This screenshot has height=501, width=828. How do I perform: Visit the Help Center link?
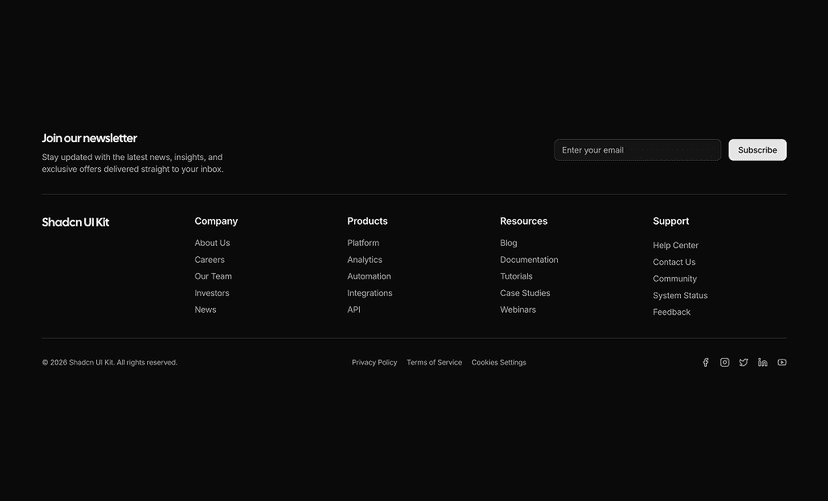coord(676,246)
